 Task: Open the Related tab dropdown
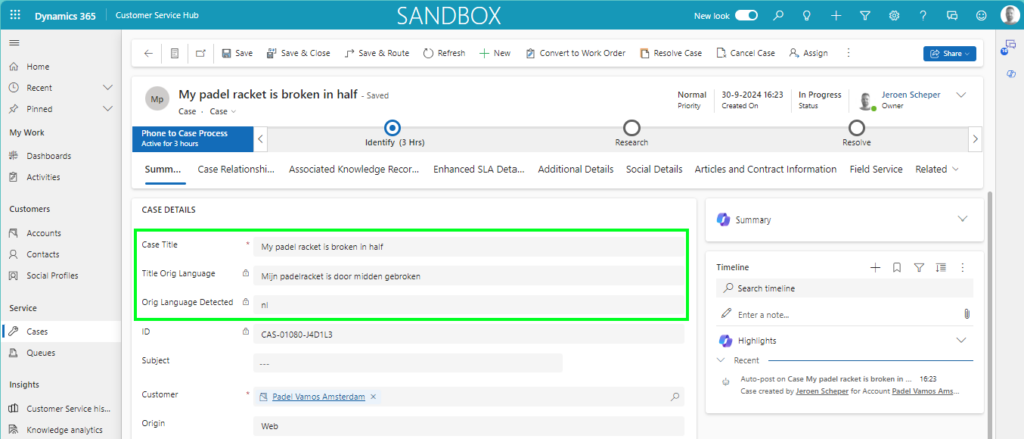(936, 169)
